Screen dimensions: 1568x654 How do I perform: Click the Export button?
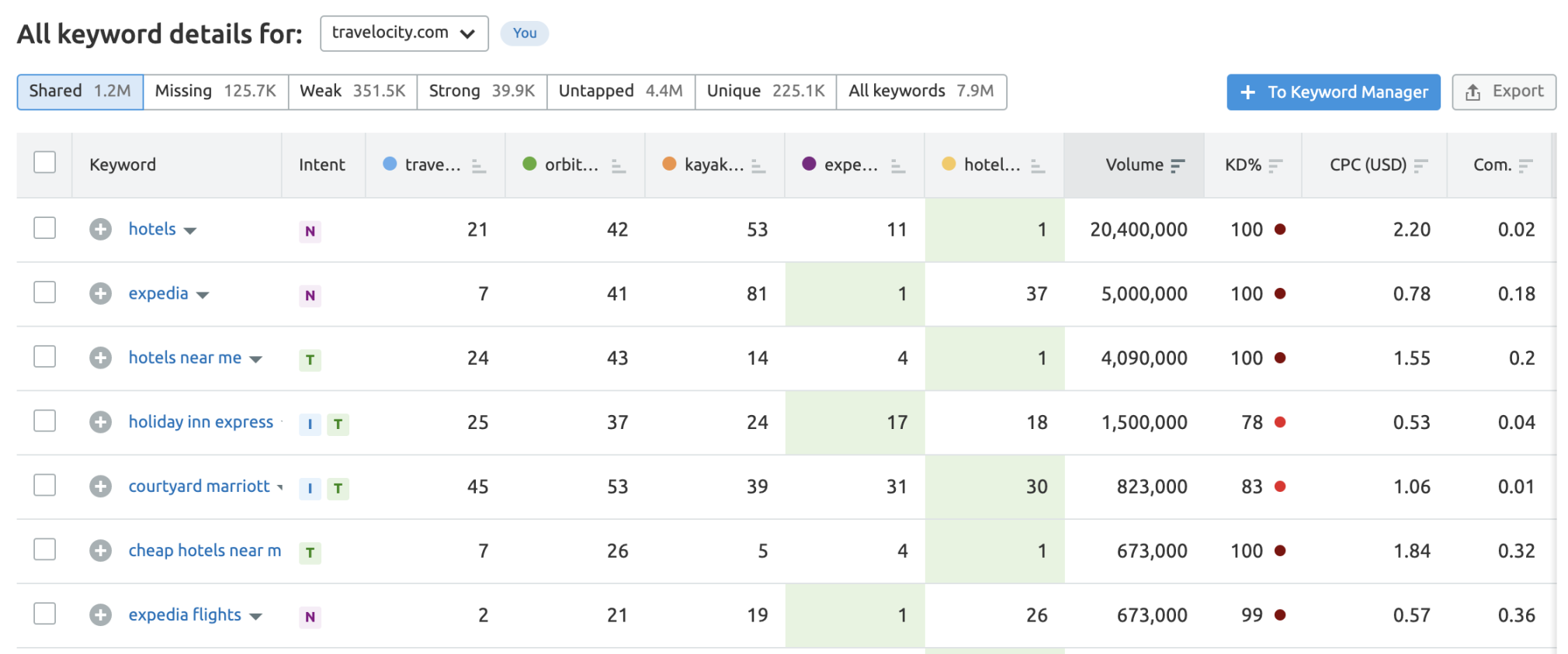click(x=1504, y=92)
